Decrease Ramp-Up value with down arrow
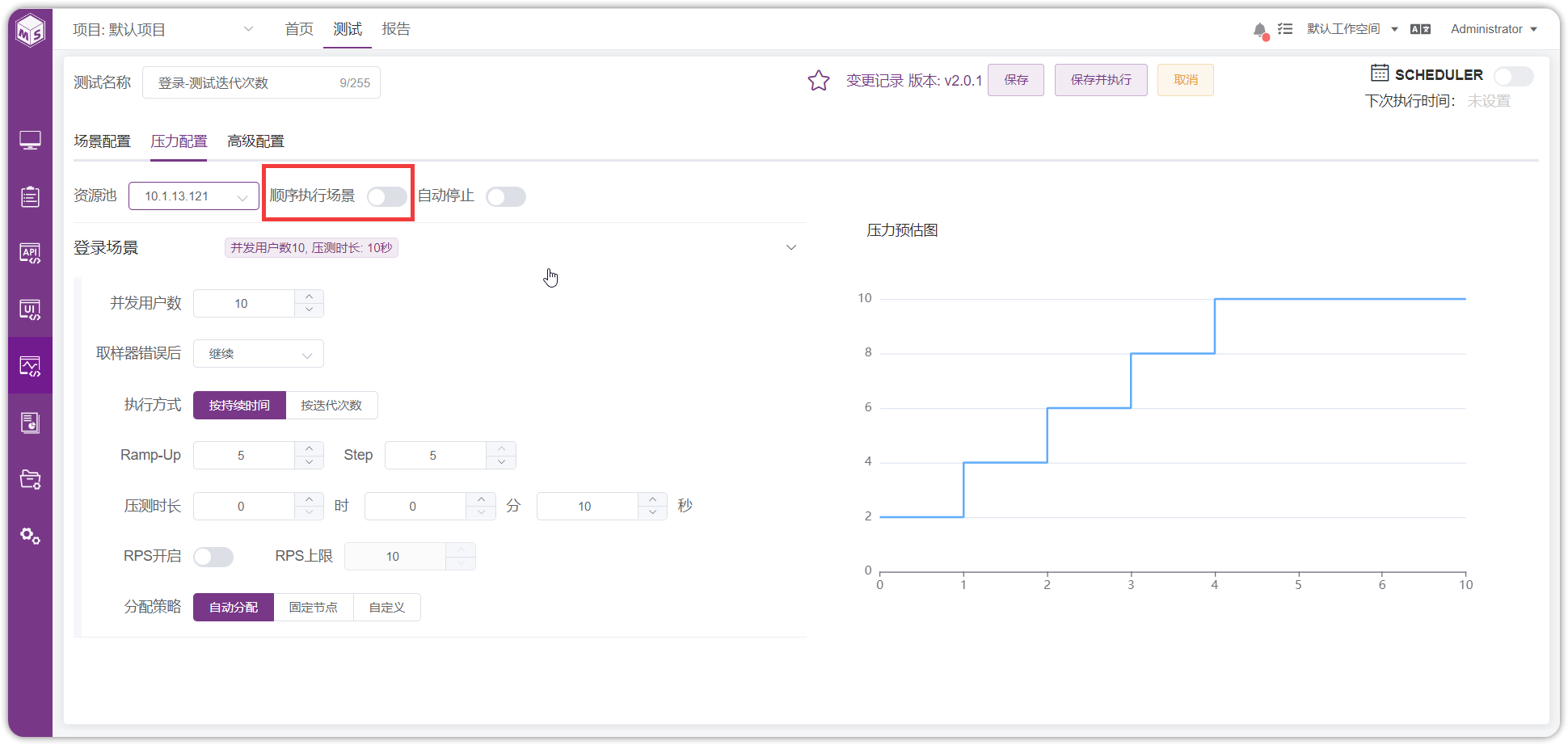 [x=310, y=462]
